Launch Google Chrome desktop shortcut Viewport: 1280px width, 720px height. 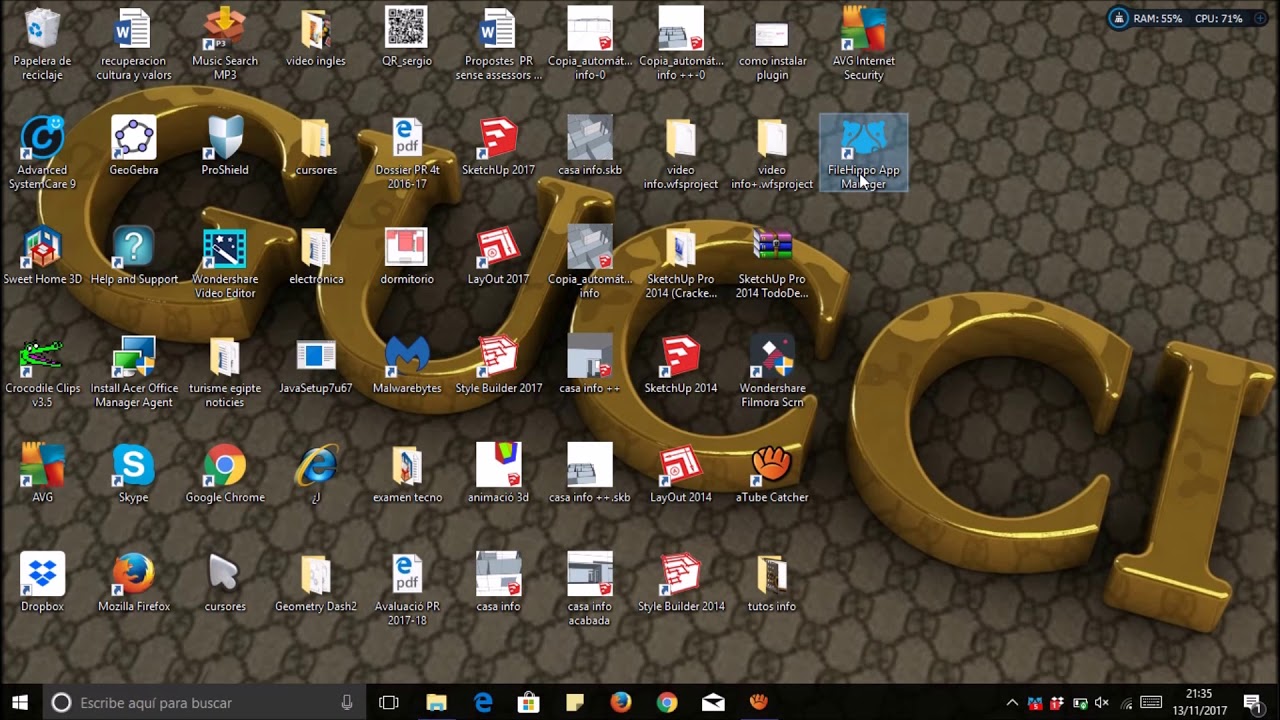coord(225,473)
